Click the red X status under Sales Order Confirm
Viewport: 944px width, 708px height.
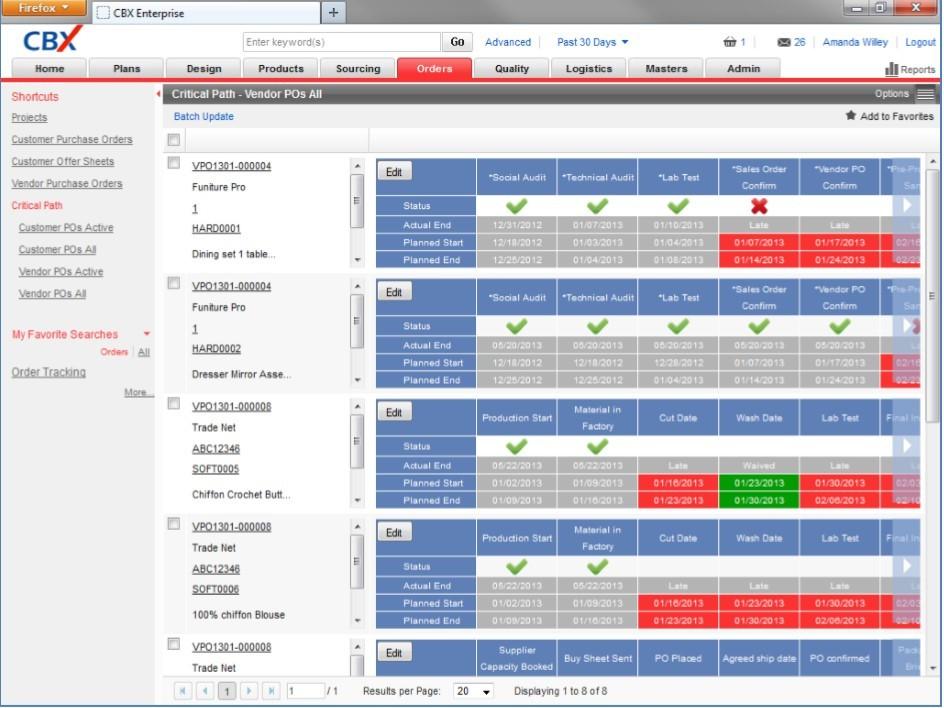759,206
